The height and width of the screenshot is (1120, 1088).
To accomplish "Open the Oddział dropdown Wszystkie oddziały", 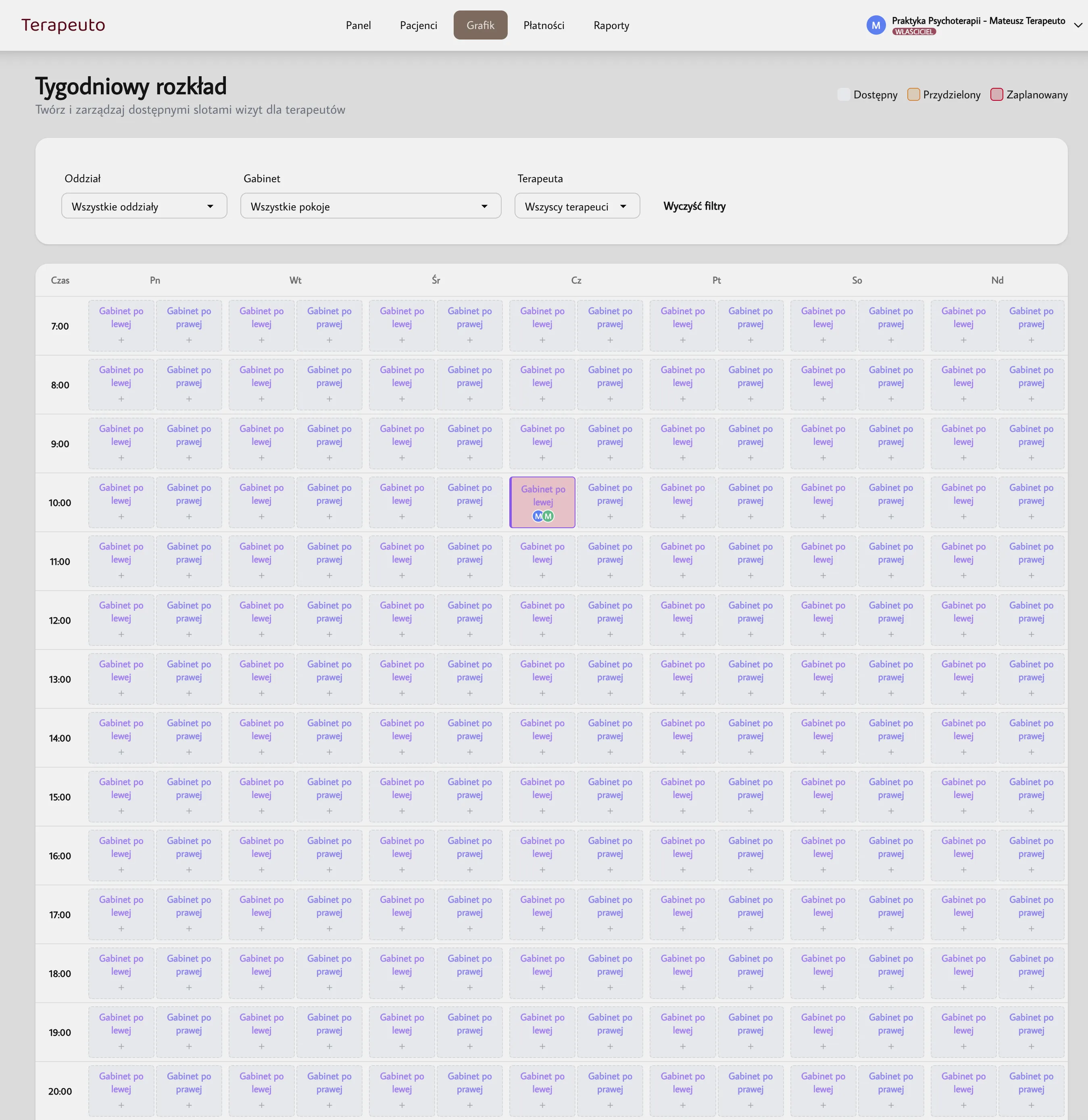I will click(x=144, y=206).
